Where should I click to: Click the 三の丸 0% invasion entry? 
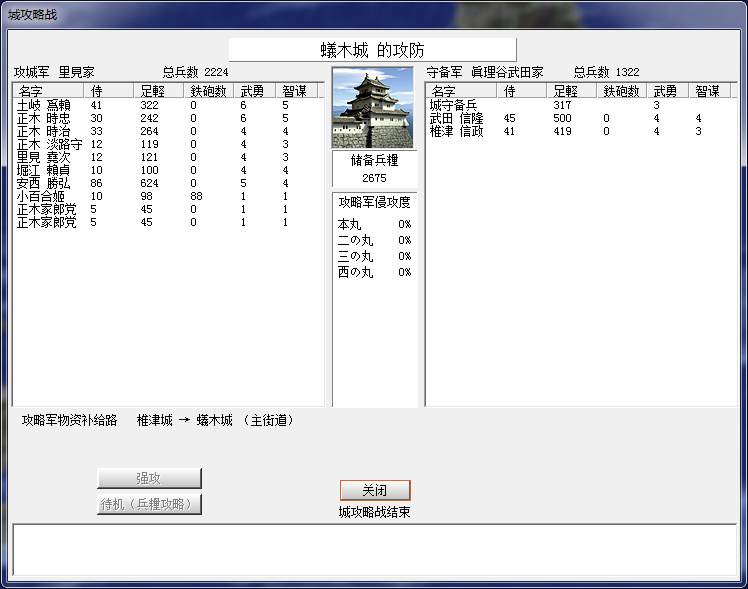coord(374,256)
